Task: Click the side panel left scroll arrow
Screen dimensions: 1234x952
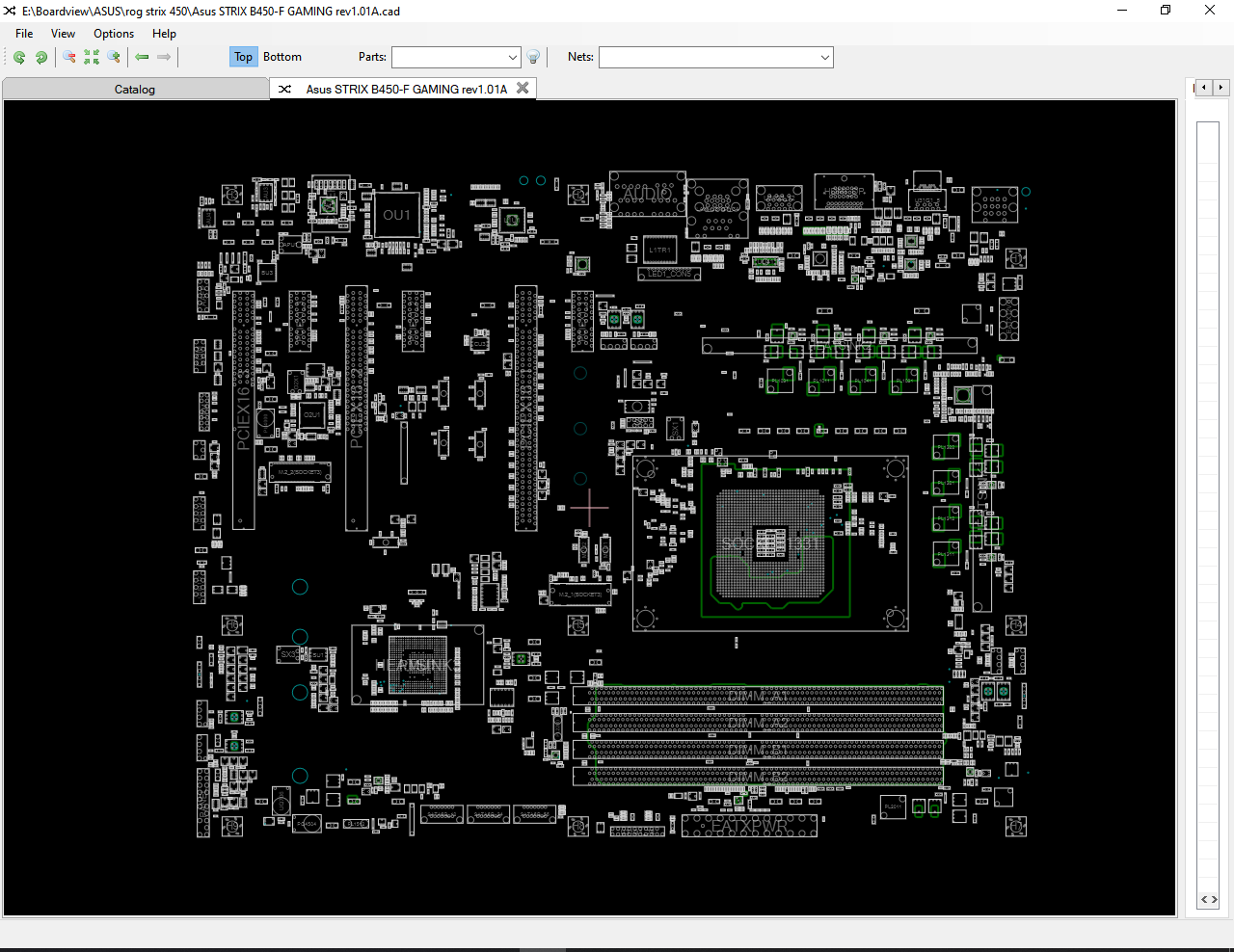Action: click(x=1204, y=88)
